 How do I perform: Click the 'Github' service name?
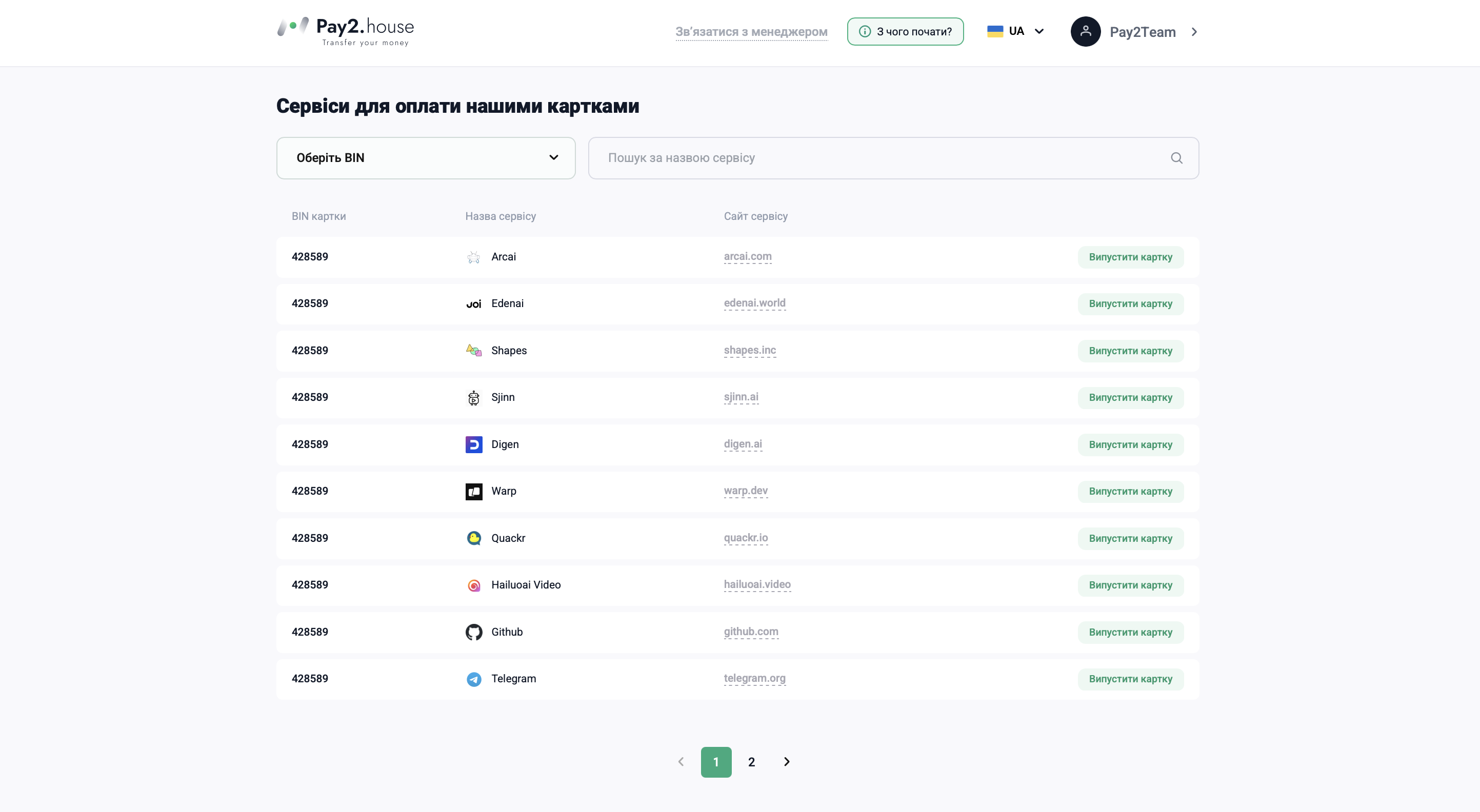tap(507, 632)
